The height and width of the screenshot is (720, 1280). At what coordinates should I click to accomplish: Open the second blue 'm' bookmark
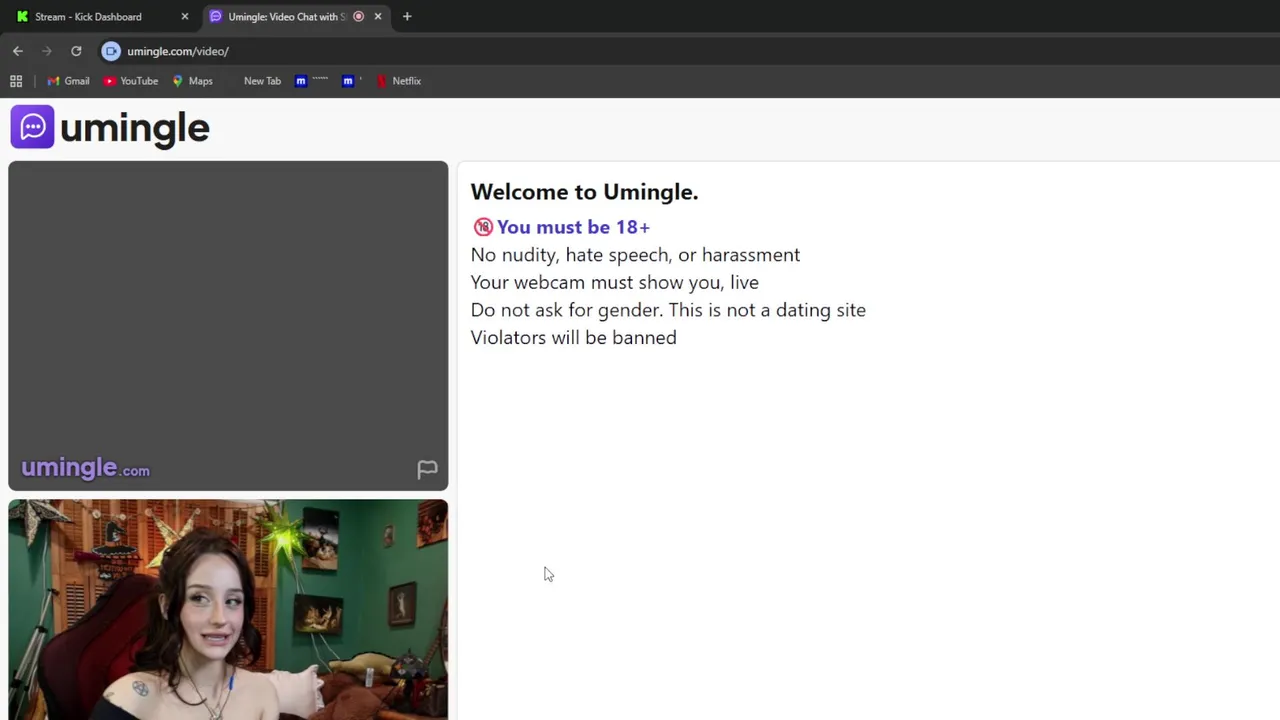tap(351, 81)
